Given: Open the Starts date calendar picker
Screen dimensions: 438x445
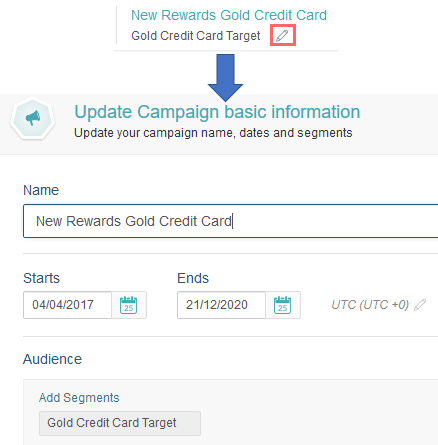Looking at the screenshot, I should 129,305.
